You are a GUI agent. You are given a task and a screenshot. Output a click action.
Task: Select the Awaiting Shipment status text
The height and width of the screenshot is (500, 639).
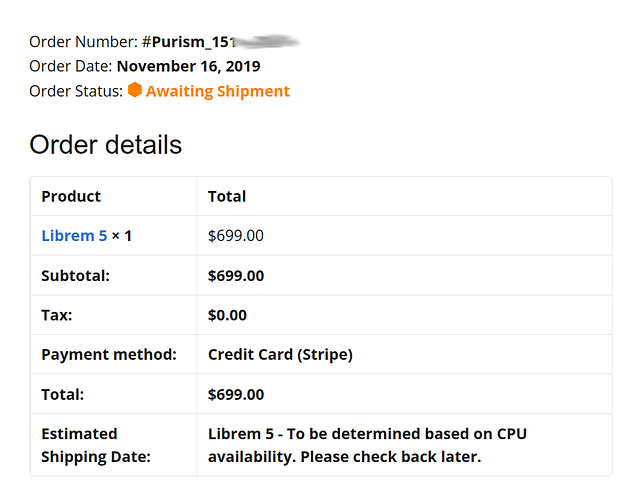pyautogui.click(x=218, y=91)
